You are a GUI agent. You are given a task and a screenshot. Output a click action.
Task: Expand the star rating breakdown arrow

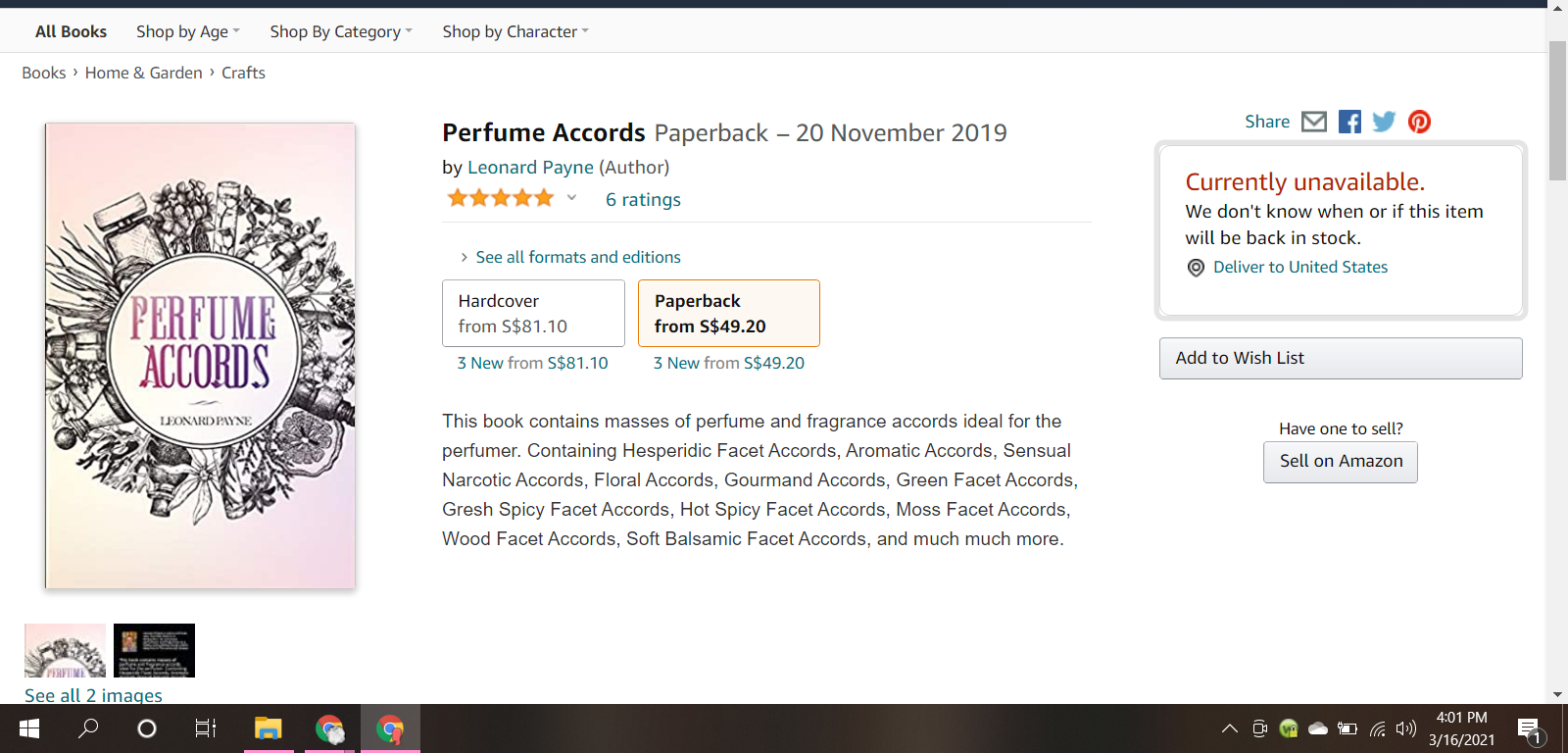(571, 198)
